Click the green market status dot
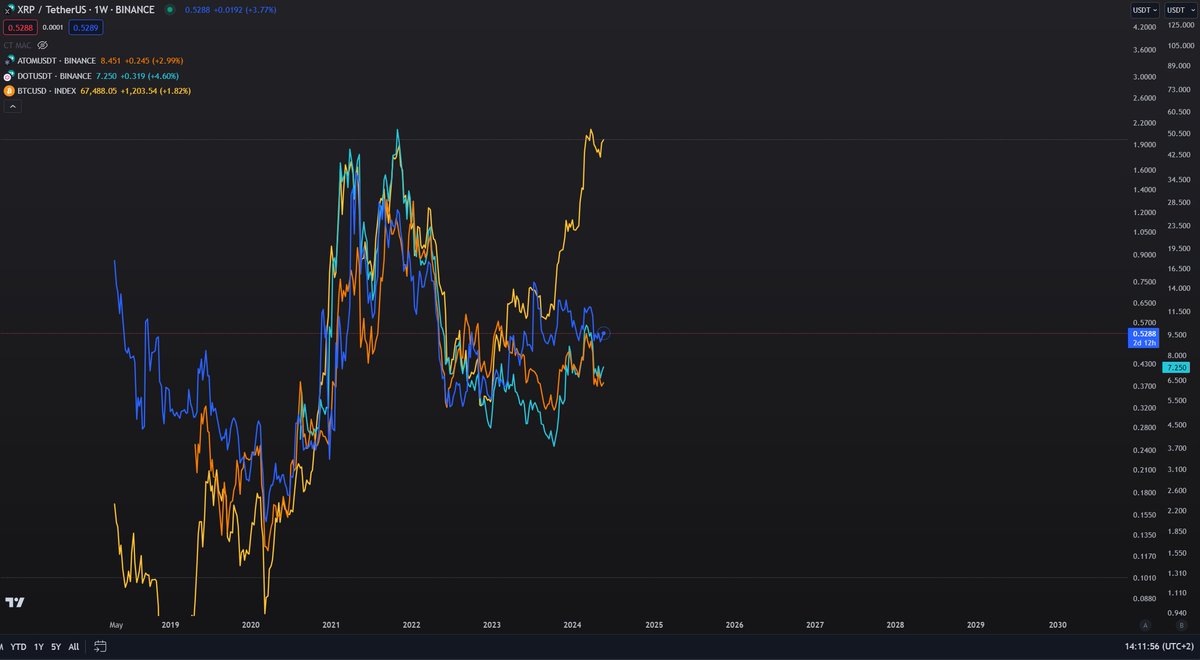Viewport: 1200px width, 660px height. coord(169,9)
